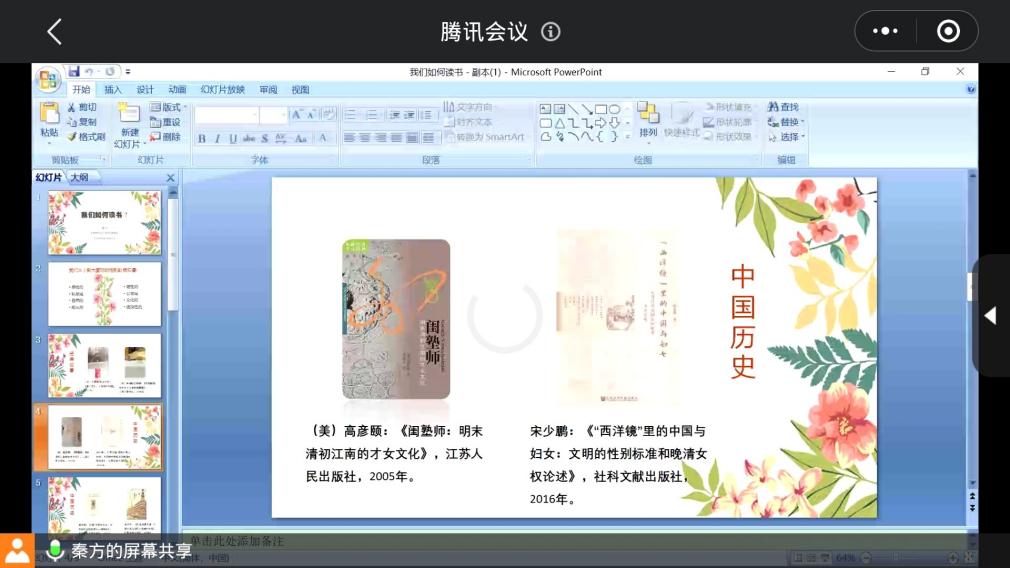Select the Format Painter (格式刷) tool
1010x568 pixels.
click(x=72, y=137)
